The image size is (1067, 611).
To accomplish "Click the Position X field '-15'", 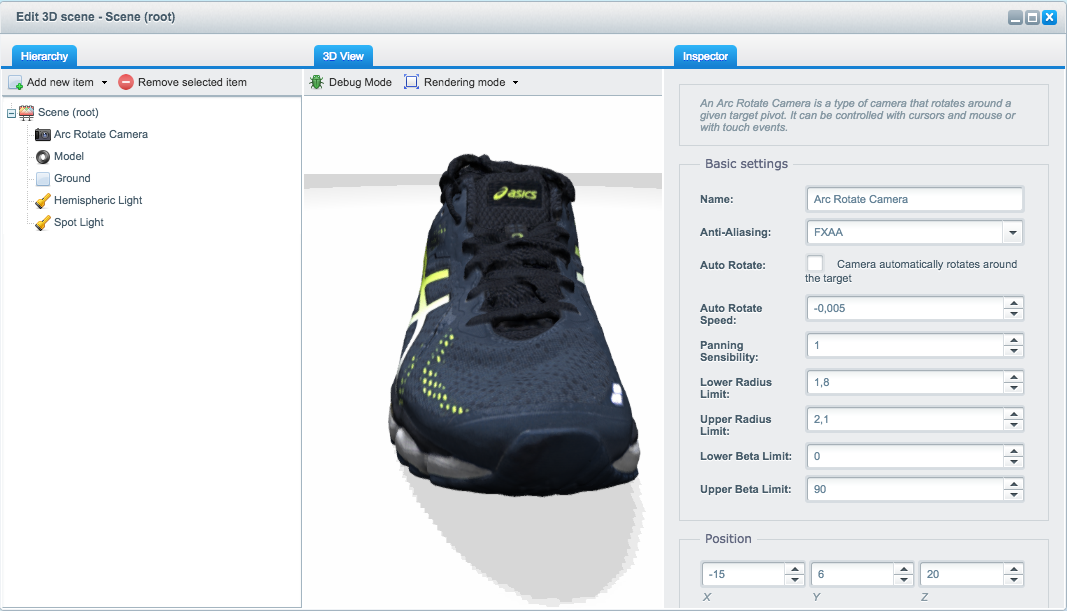I will 743,574.
